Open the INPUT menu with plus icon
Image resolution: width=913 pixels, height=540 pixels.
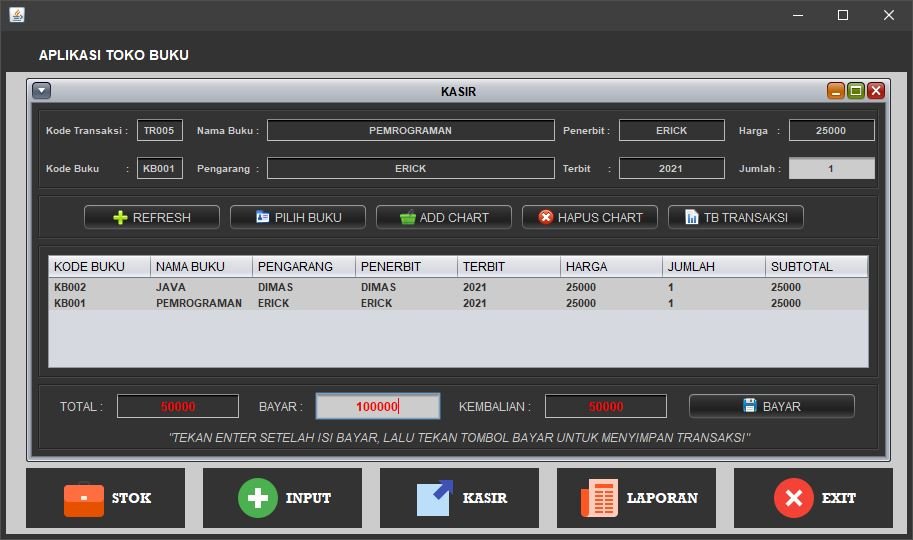tap(282, 498)
